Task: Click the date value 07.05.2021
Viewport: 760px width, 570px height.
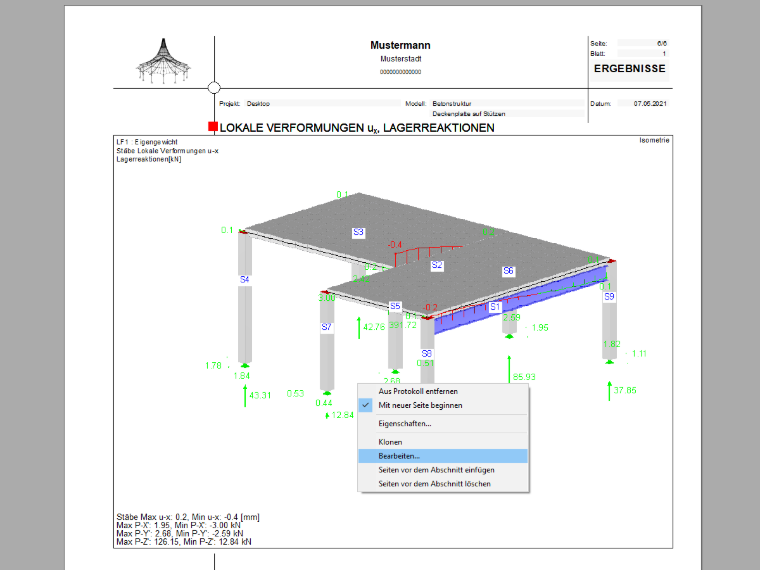Action: click(650, 103)
